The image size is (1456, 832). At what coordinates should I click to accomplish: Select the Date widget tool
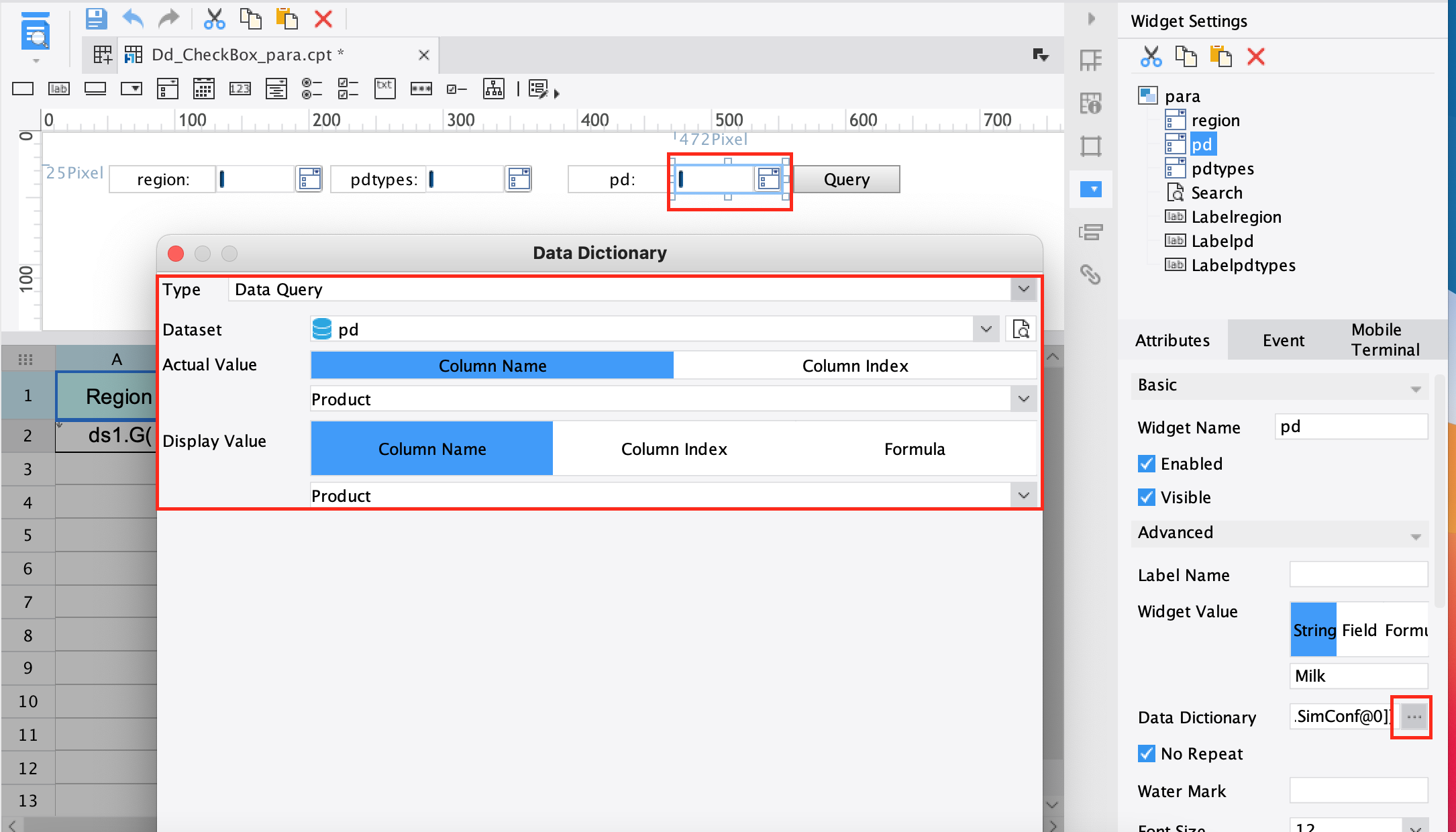click(203, 88)
